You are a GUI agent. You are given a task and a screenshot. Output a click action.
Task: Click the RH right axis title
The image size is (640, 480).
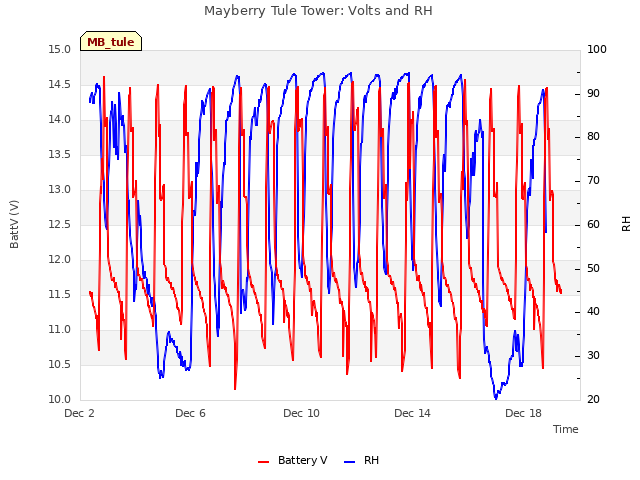coord(626,224)
